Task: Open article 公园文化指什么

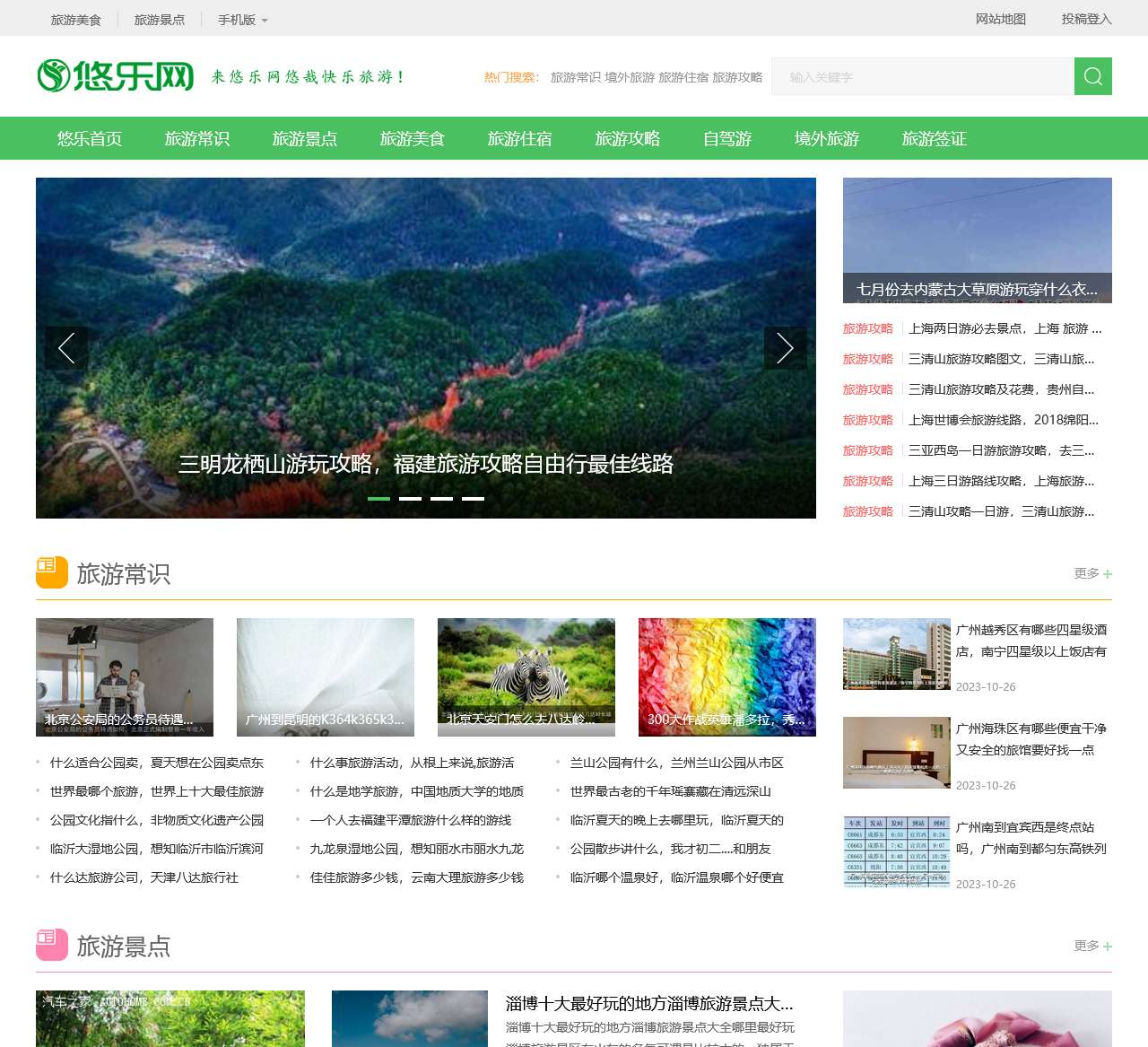Action: 157,820
